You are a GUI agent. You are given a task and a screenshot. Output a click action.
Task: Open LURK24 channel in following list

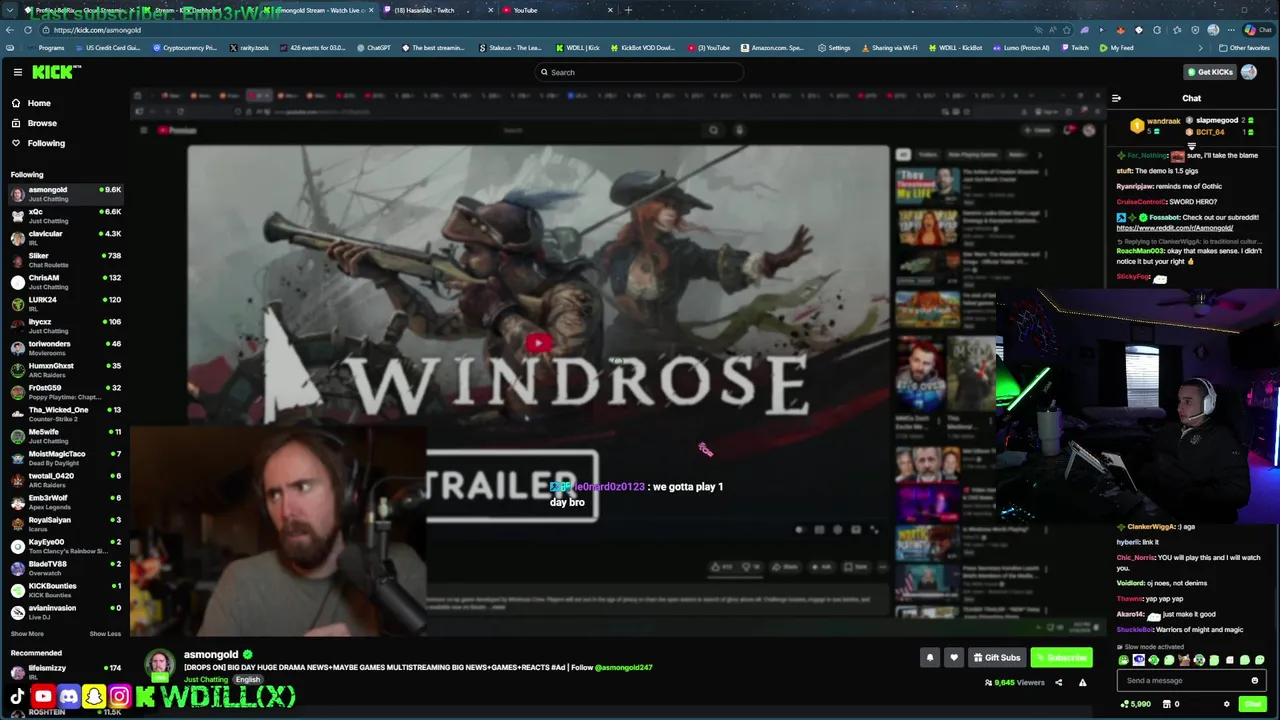click(x=65, y=304)
